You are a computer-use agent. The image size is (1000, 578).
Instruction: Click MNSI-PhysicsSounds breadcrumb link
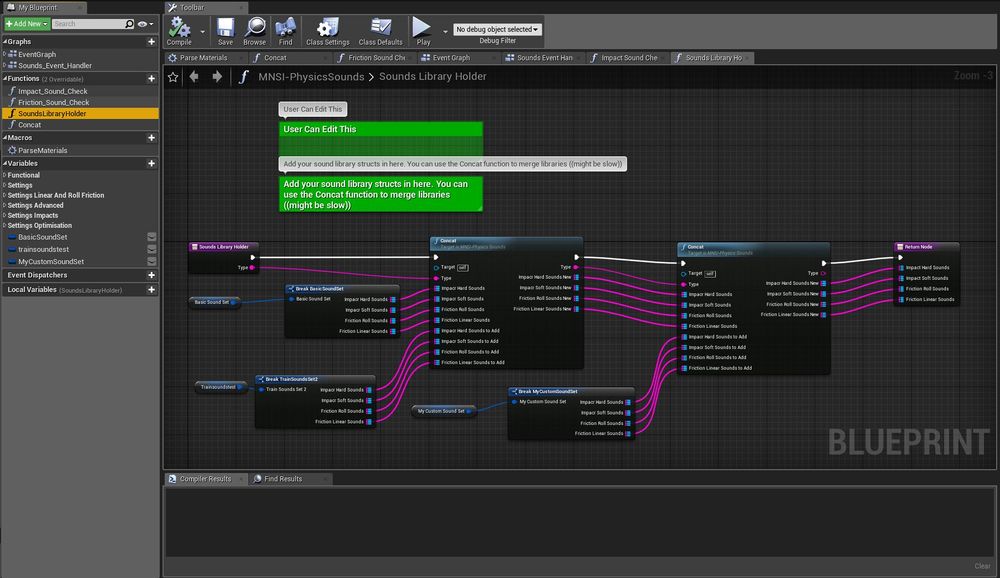pyautogui.click(x=310, y=76)
